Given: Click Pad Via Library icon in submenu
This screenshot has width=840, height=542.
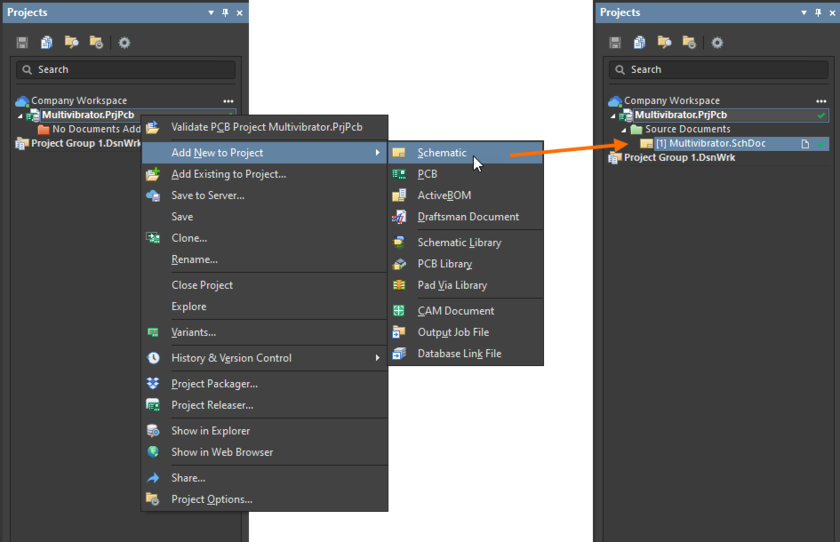Looking at the screenshot, I should click(399, 285).
